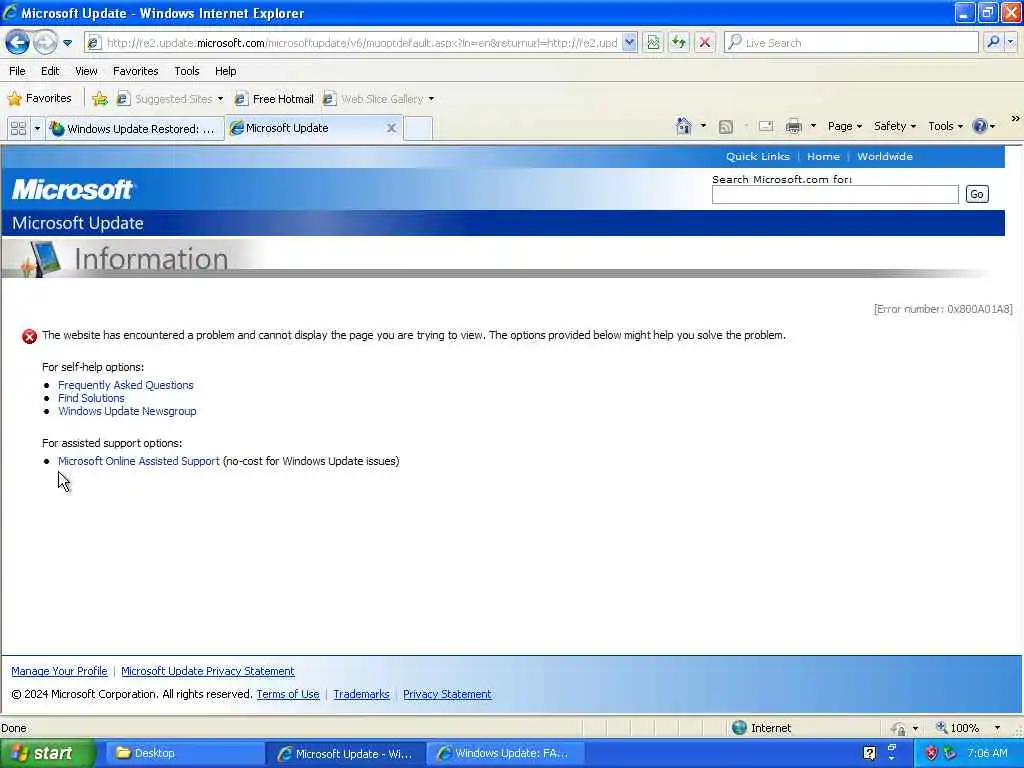Screen dimensions: 1024x768
Task: Switch to Windows Update FAQ taskbar window
Action: [506, 754]
